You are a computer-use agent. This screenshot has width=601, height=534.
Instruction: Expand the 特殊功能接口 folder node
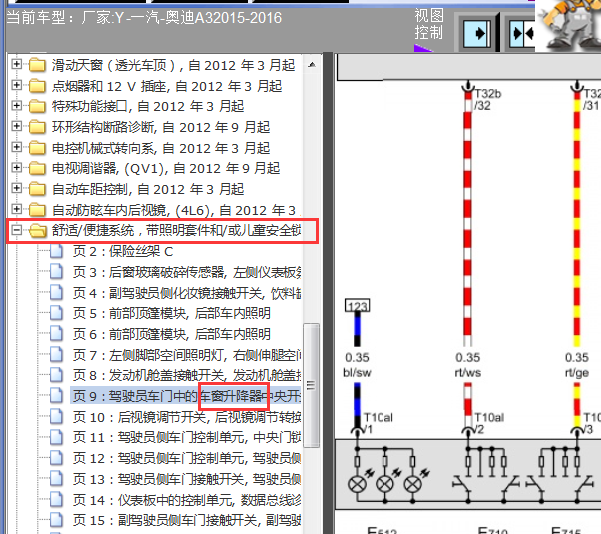16,105
